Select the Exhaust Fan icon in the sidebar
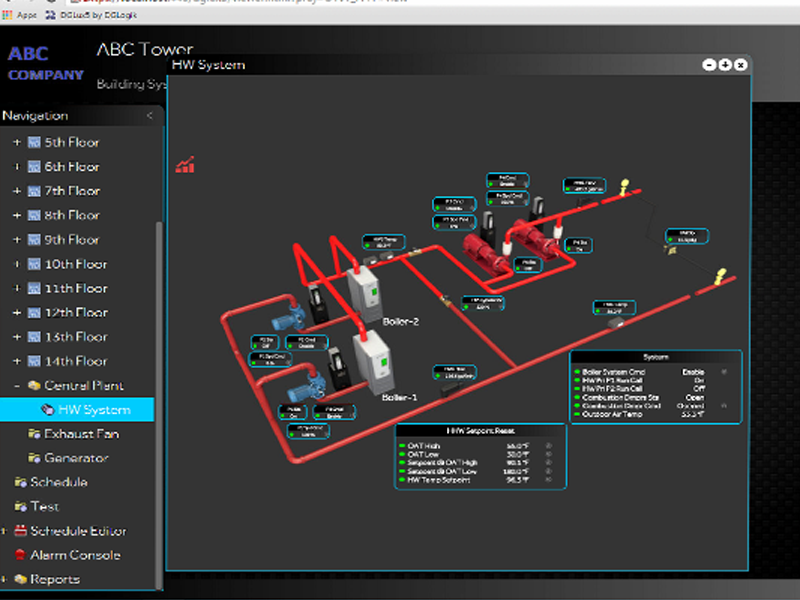Viewport: 800px width, 600px height. 34,434
